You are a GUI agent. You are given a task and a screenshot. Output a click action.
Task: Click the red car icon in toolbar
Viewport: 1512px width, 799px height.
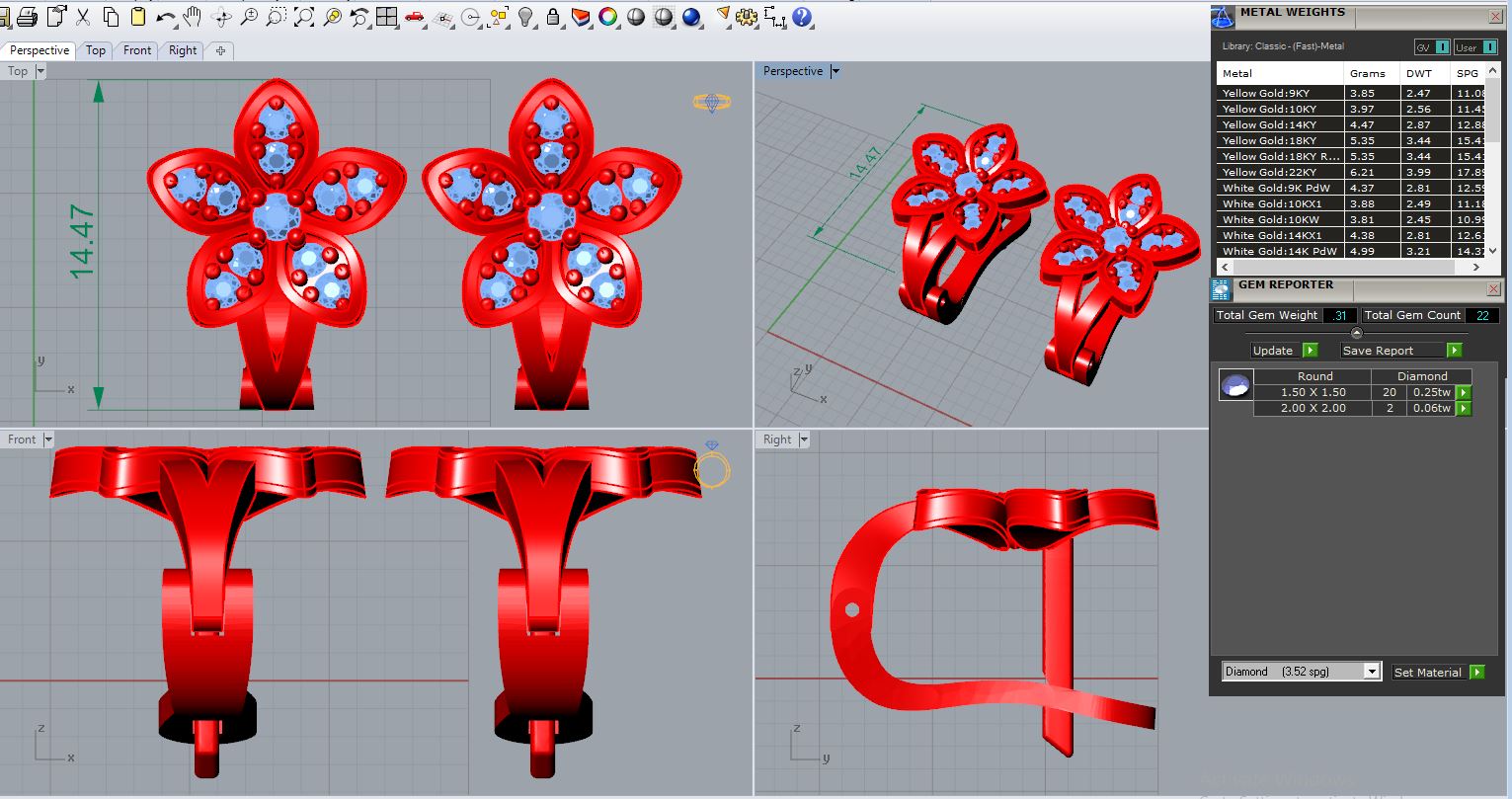(x=415, y=17)
